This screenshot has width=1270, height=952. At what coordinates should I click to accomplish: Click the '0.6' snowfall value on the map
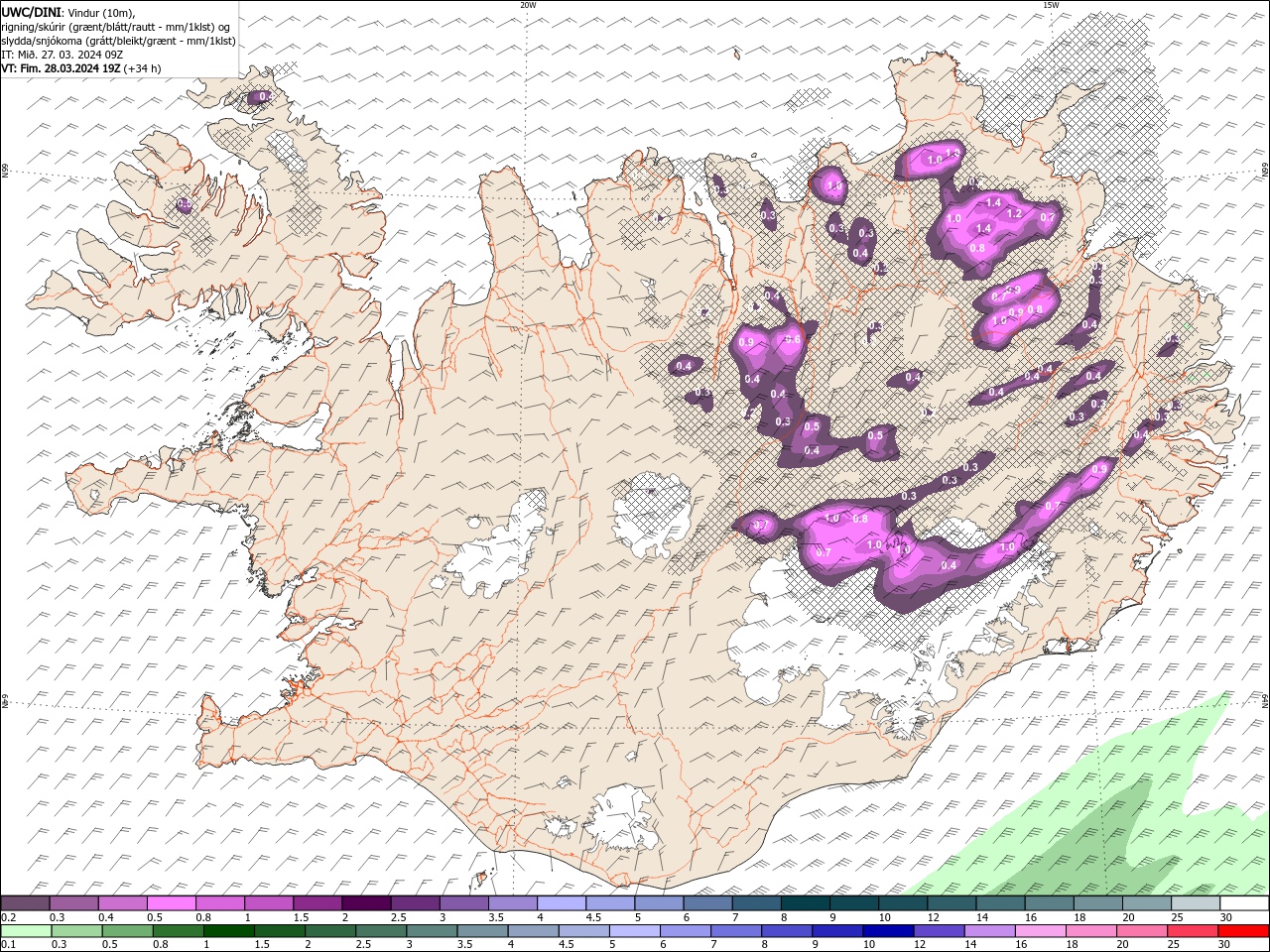click(x=793, y=339)
